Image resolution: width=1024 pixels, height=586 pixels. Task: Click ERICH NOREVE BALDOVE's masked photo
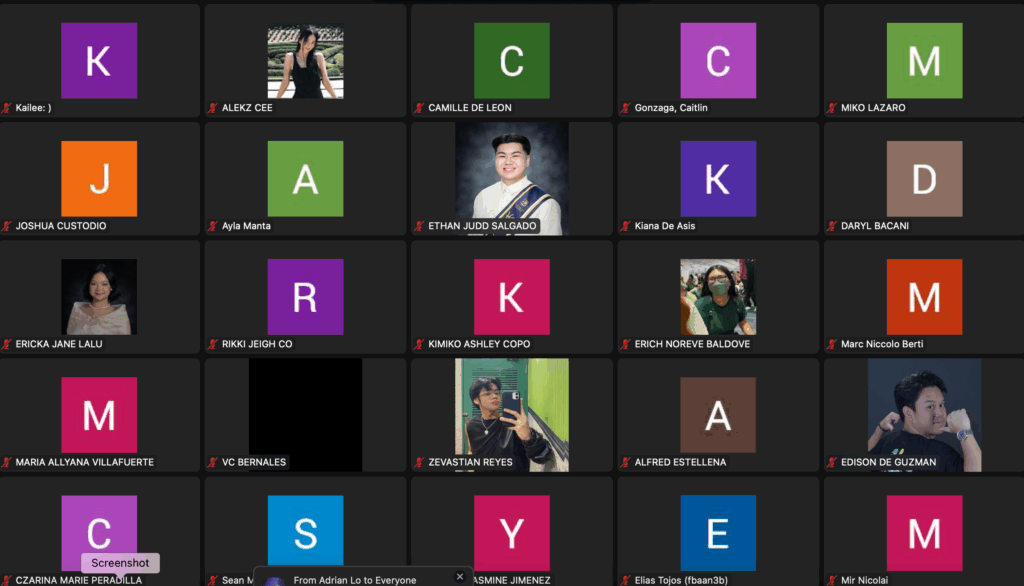(x=717, y=296)
